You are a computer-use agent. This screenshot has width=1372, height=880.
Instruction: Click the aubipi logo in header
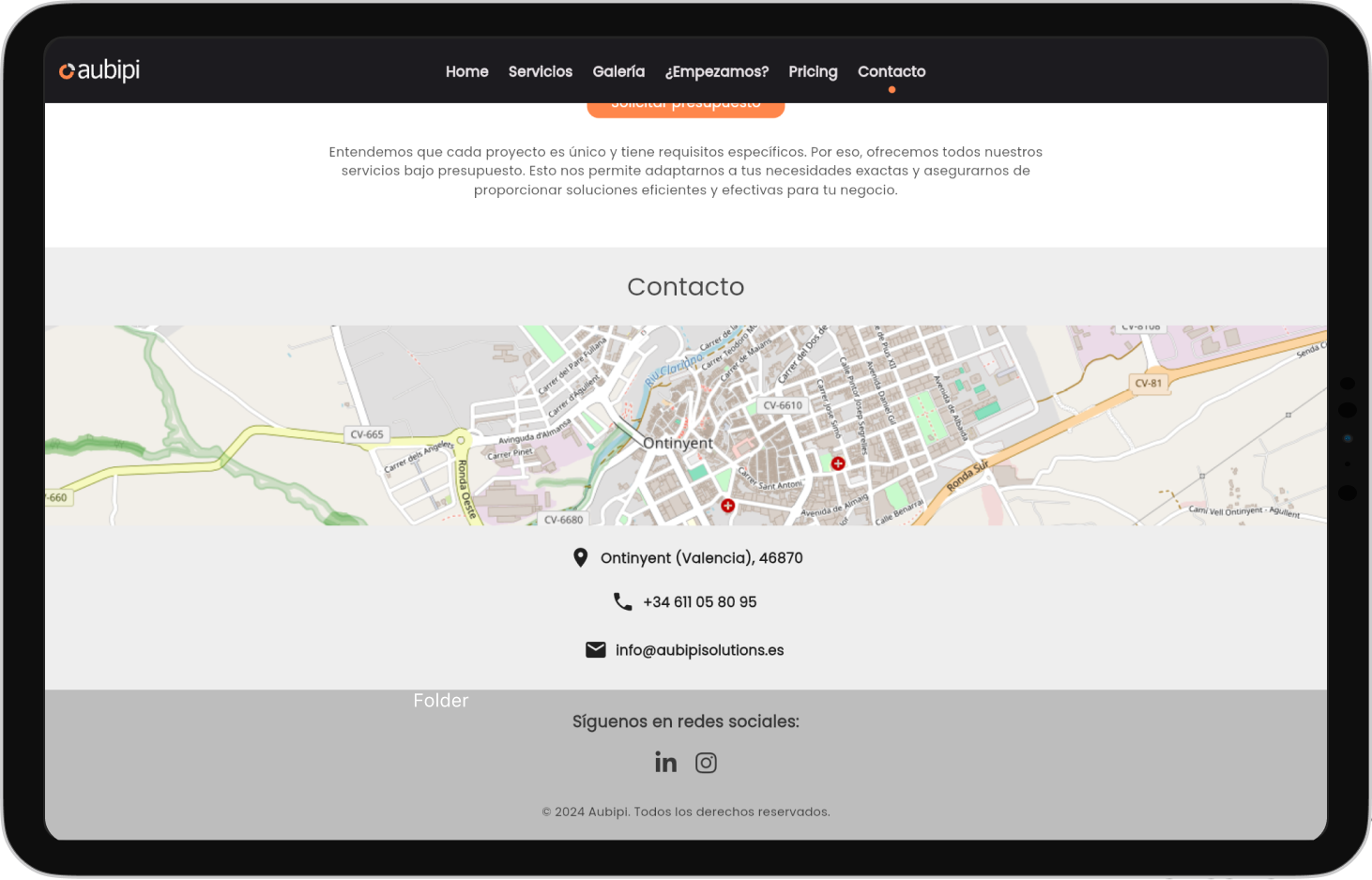[99, 70]
